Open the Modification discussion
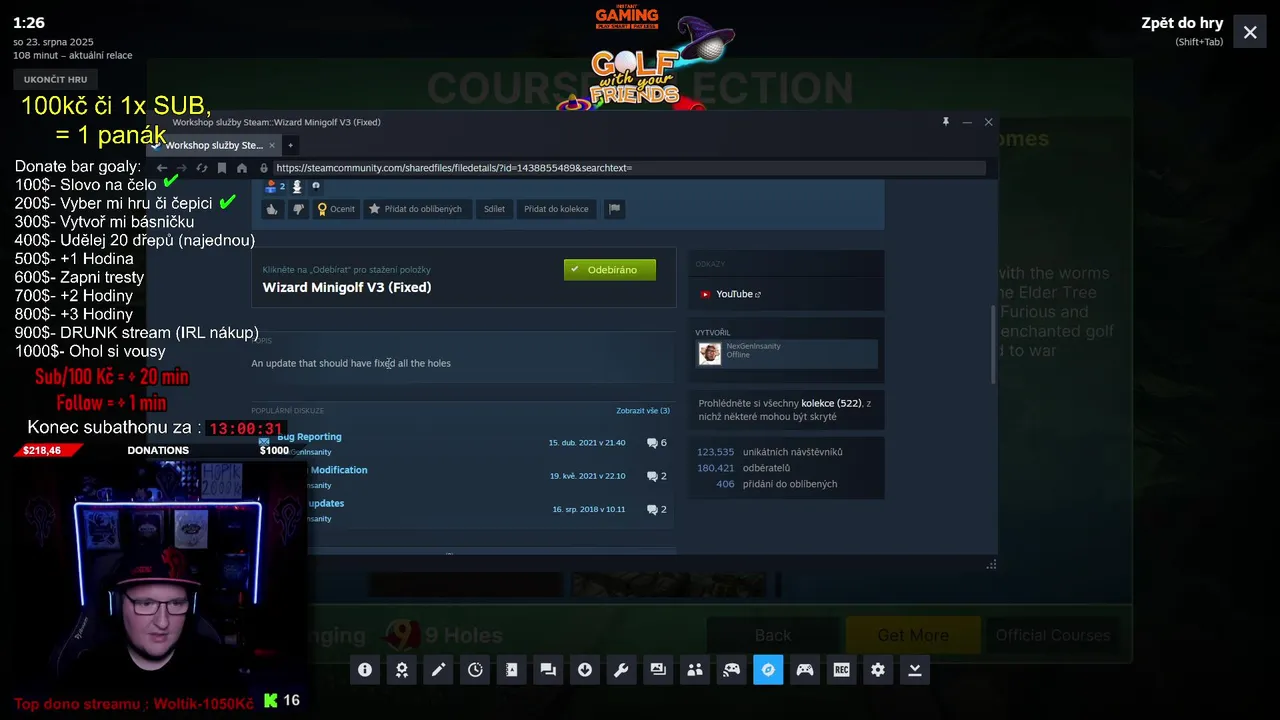Viewport: 1280px width, 720px height. [x=338, y=470]
